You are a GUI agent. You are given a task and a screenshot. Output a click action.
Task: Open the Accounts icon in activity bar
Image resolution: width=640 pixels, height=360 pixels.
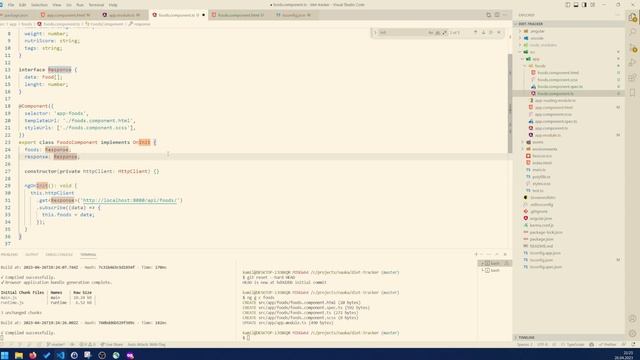click(633, 318)
